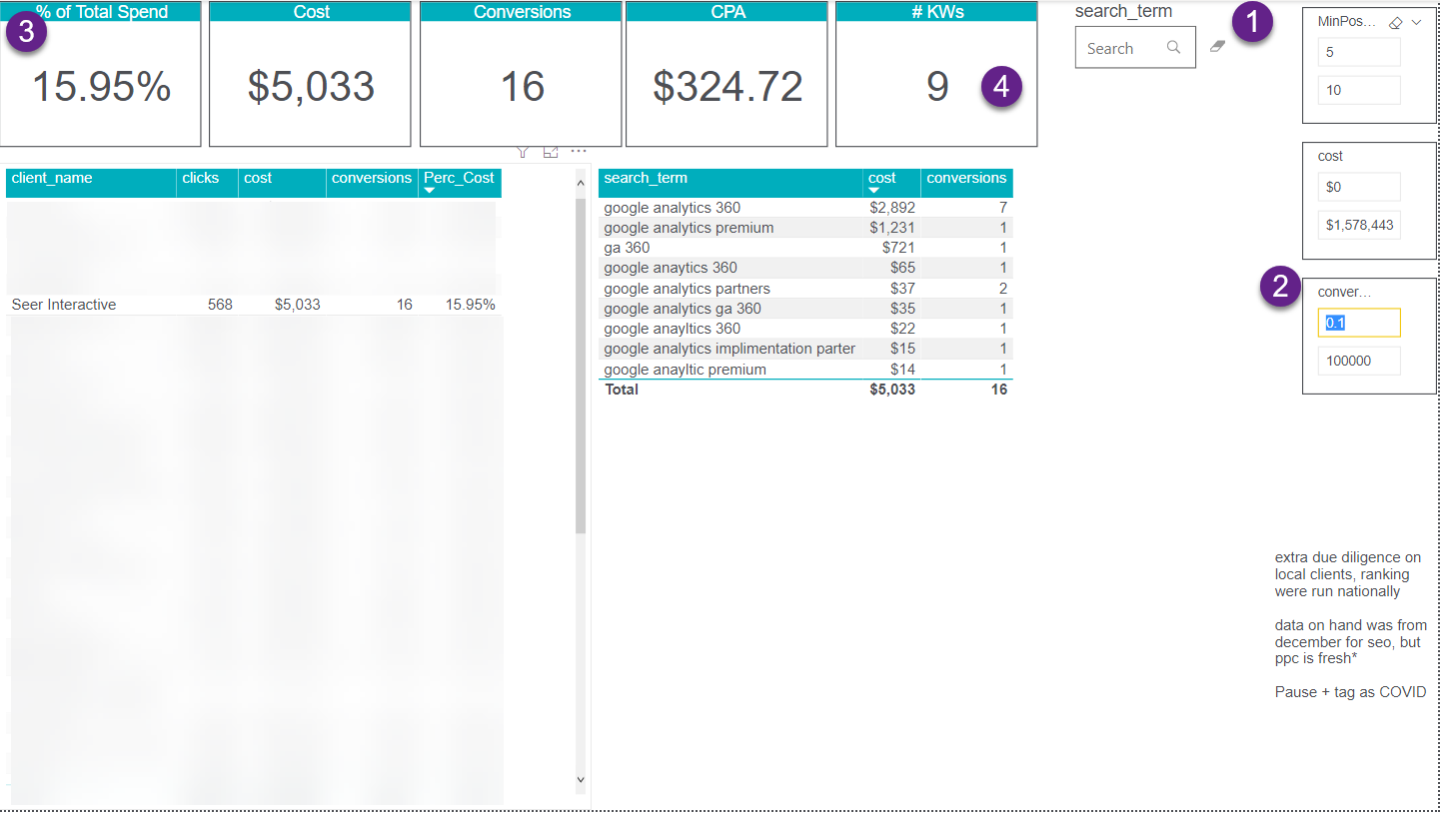The height and width of the screenshot is (814, 1440).
Task: Click the MinPos lower bound field showing 5
Action: coord(1358,52)
